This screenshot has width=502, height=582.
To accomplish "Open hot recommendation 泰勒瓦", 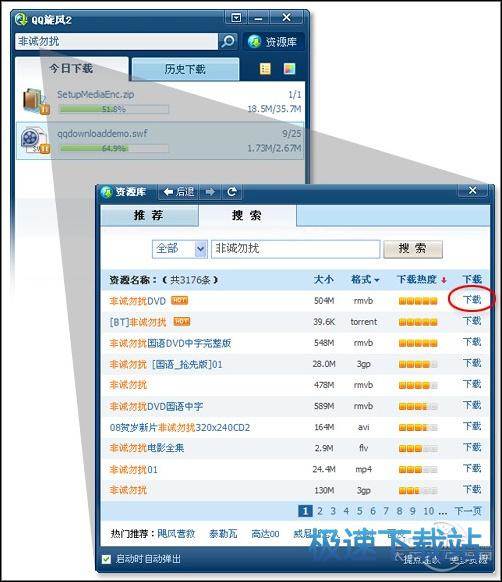I will tap(223, 534).
